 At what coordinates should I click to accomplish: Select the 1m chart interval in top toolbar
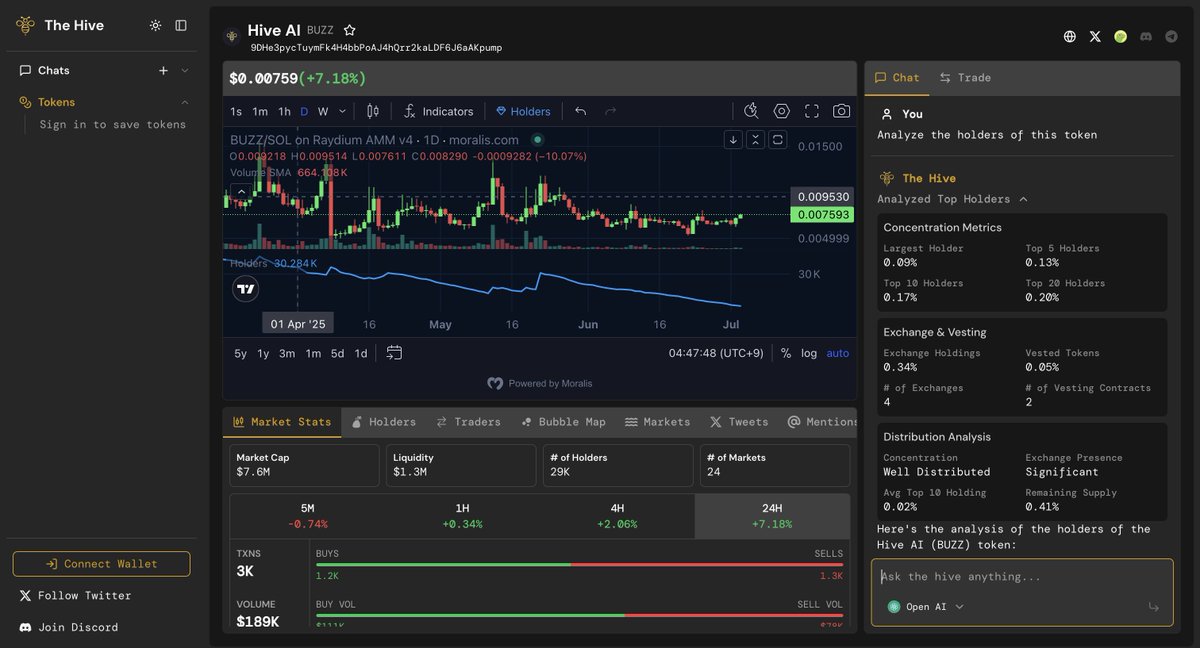coord(260,111)
